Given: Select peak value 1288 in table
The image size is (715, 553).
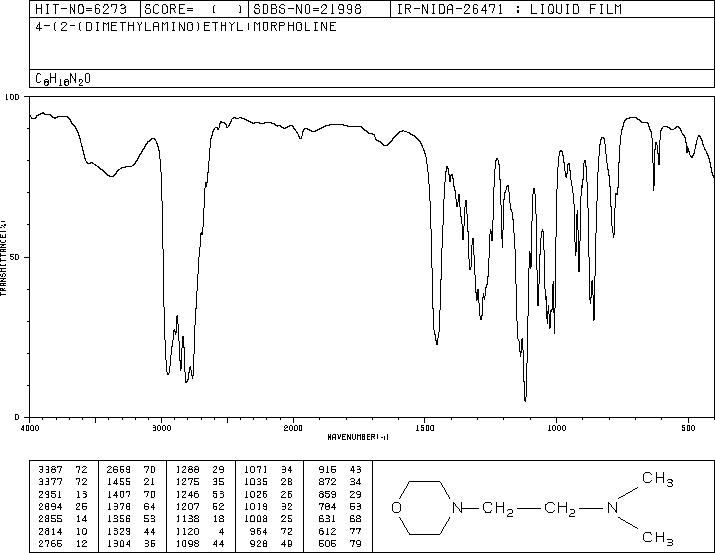Looking at the screenshot, I should pyautogui.click(x=187, y=470).
